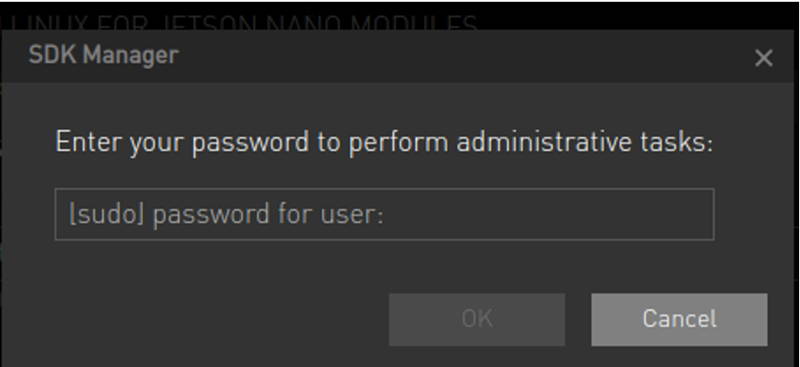Click the SDK Manager dialog title text
Viewport: 800px width, 367px height.
click(x=103, y=55)
